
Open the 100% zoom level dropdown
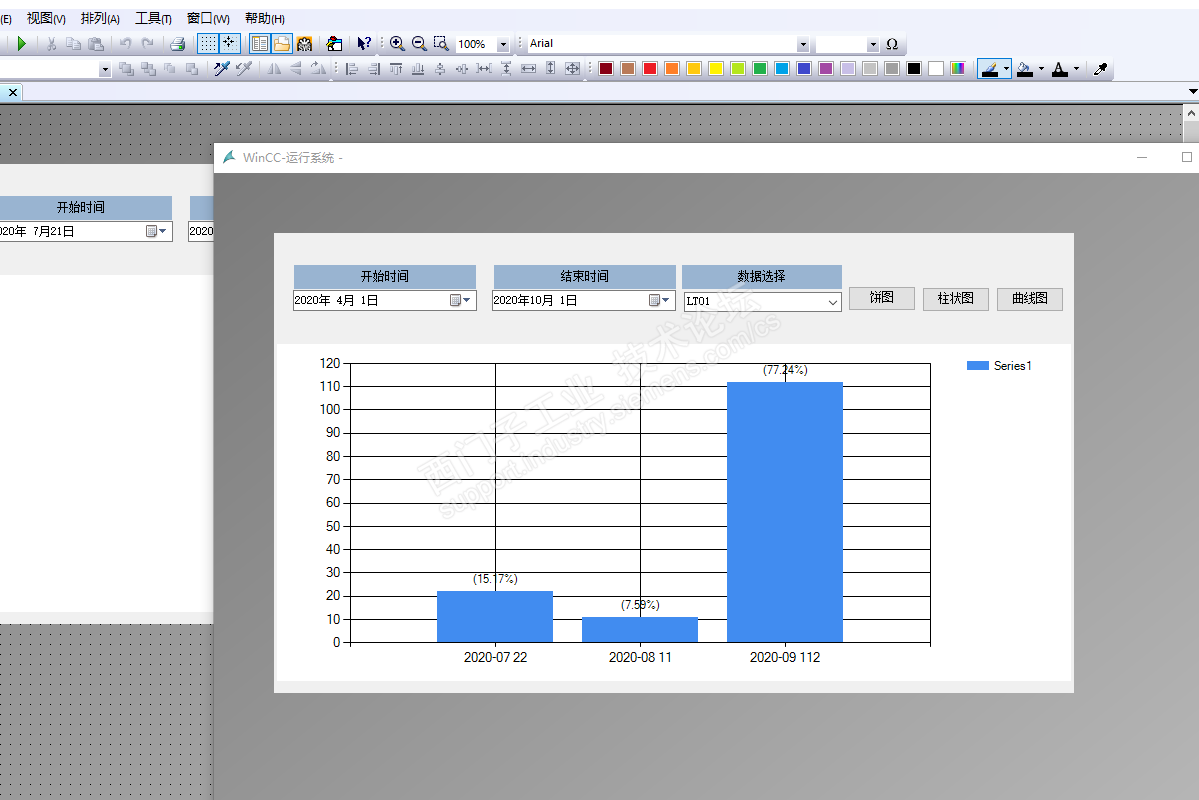[503, 44]
